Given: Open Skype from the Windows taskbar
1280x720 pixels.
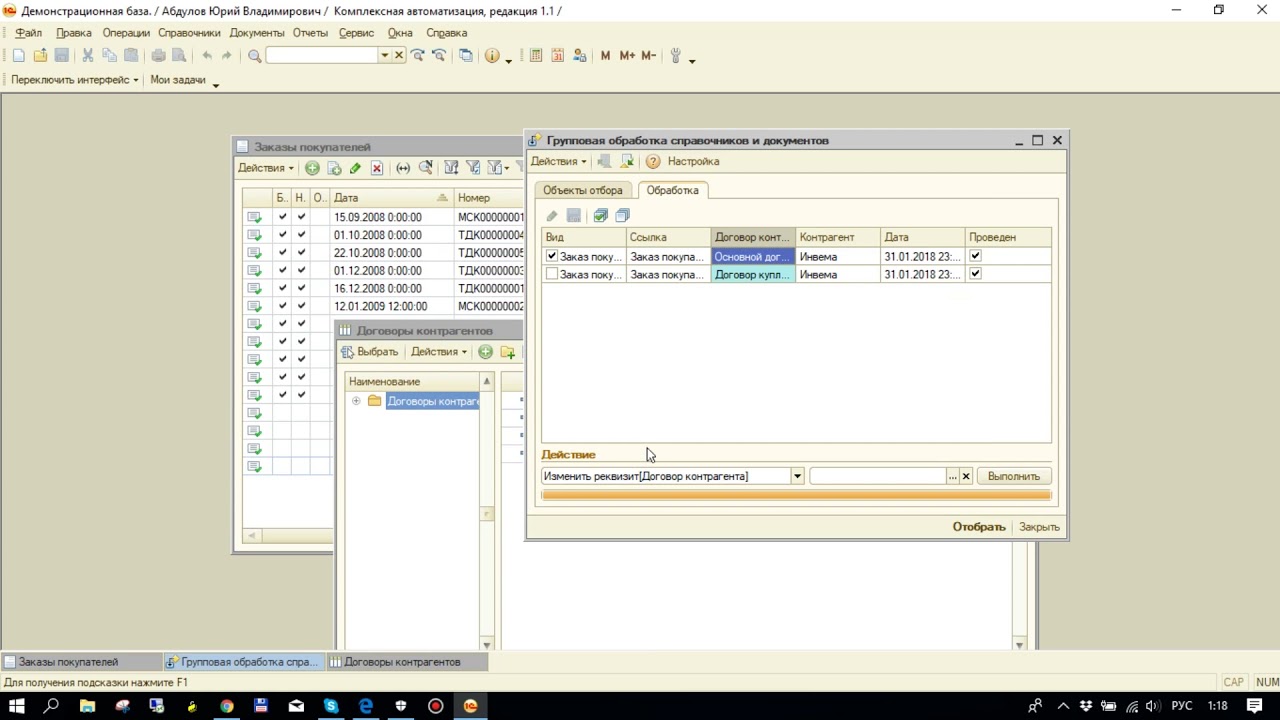Looking at the screenshot, I should (331, 706).
